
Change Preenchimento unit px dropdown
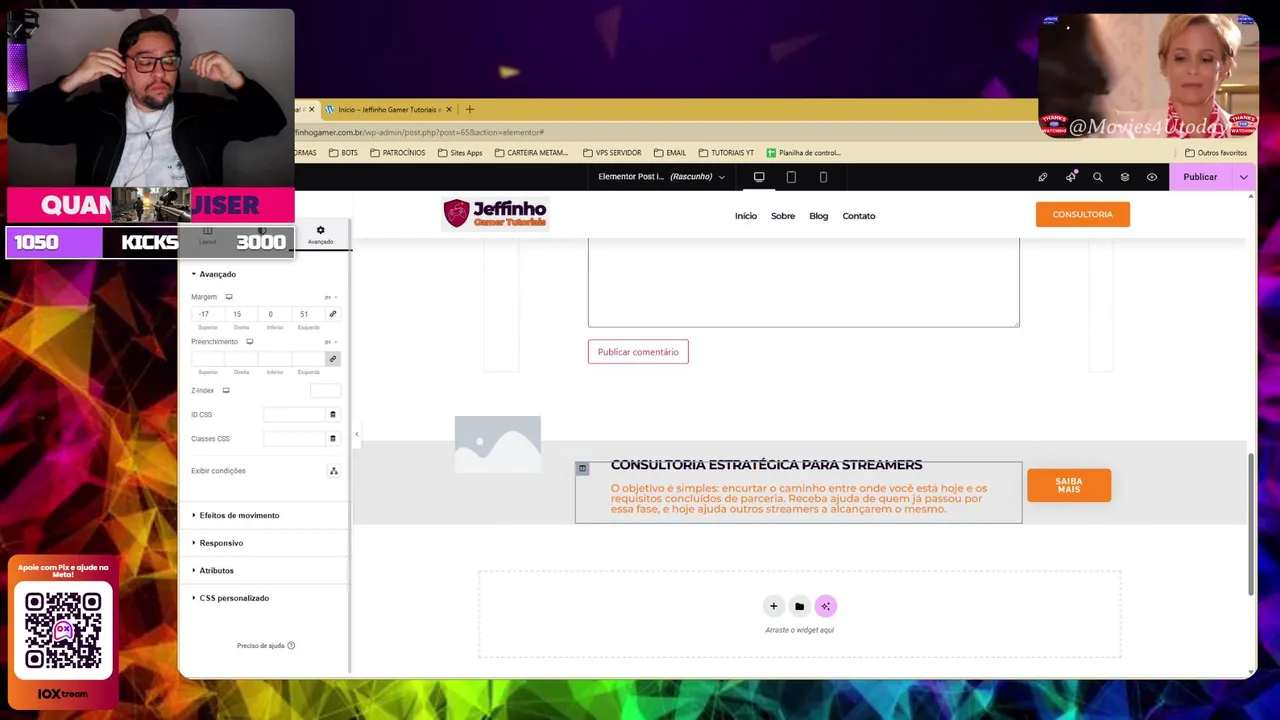pos(330,342)
